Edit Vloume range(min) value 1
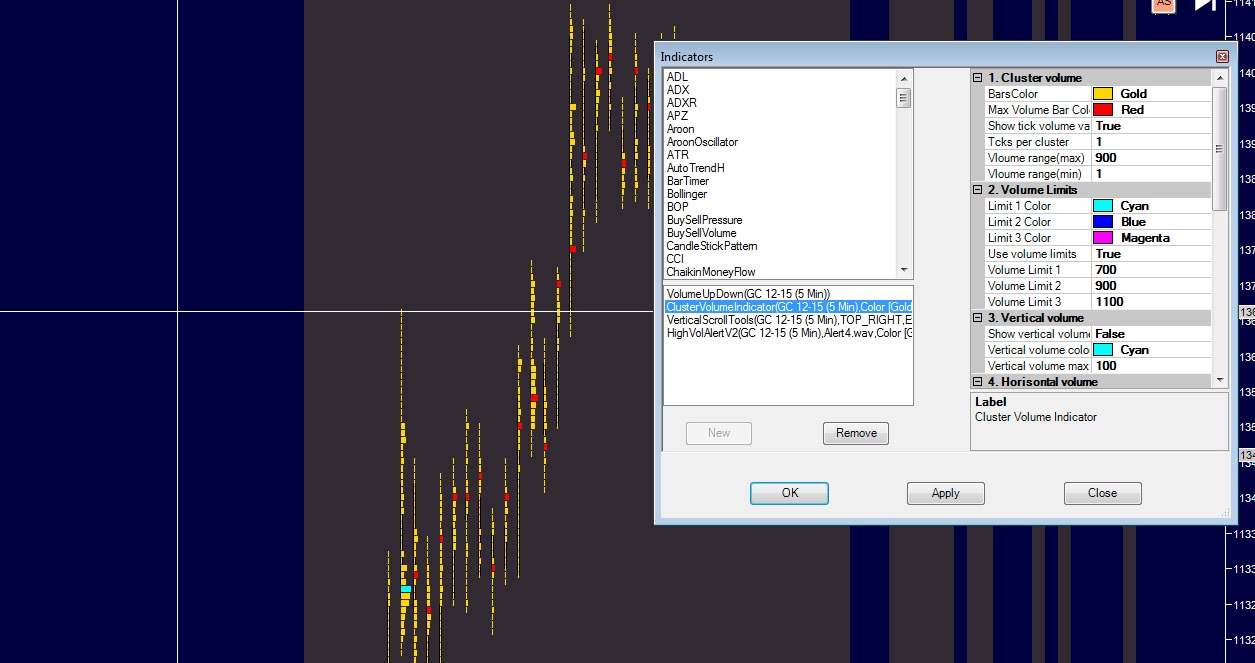Screen dimensions: 1255x663 [1151, 174]
